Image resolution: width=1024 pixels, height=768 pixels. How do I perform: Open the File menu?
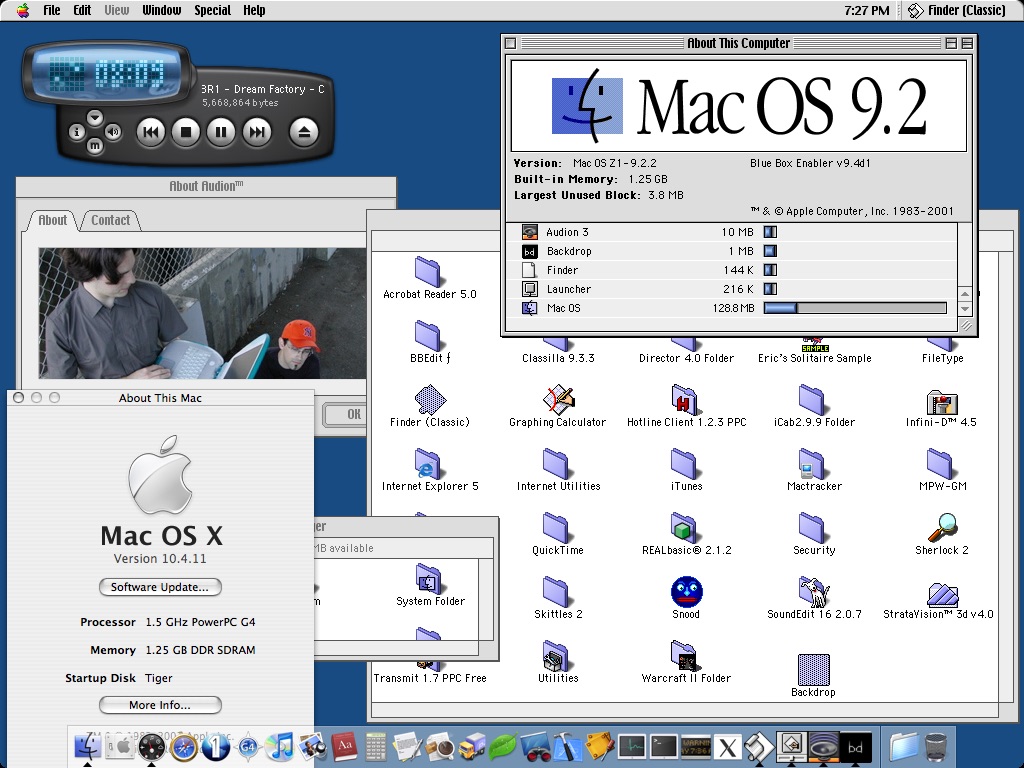point(52,10)
